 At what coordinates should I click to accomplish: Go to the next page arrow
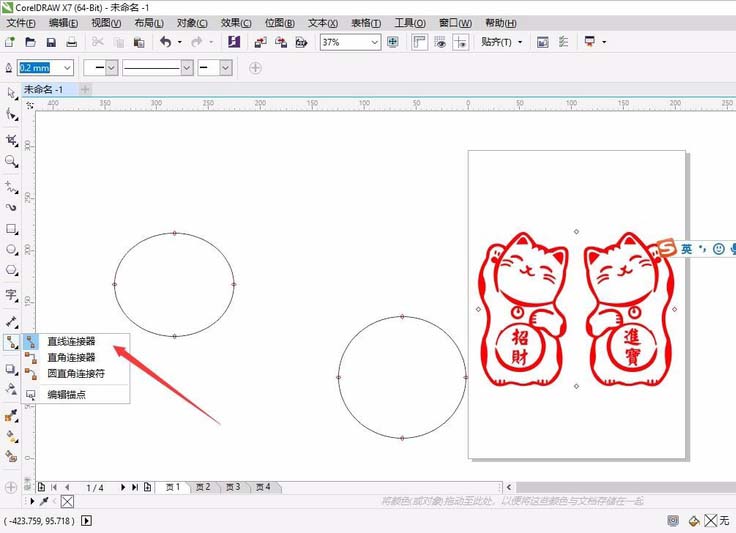click(x=123, y=487)
